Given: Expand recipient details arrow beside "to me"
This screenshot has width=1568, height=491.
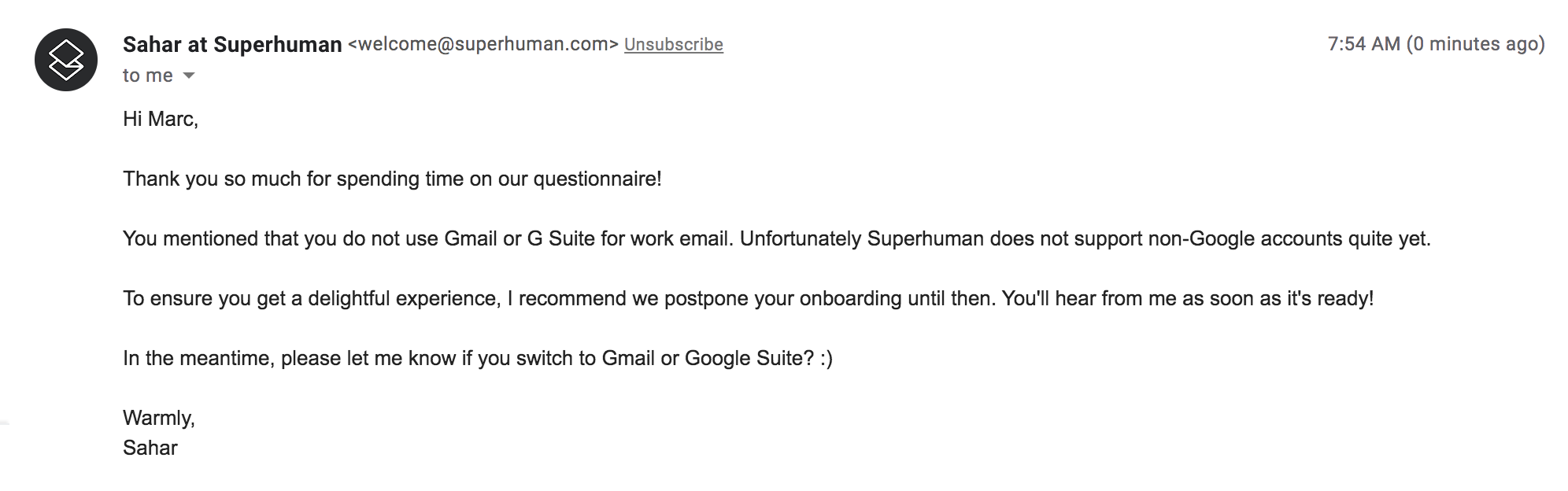Looking at the screenshot, I should tap(189, 76).
